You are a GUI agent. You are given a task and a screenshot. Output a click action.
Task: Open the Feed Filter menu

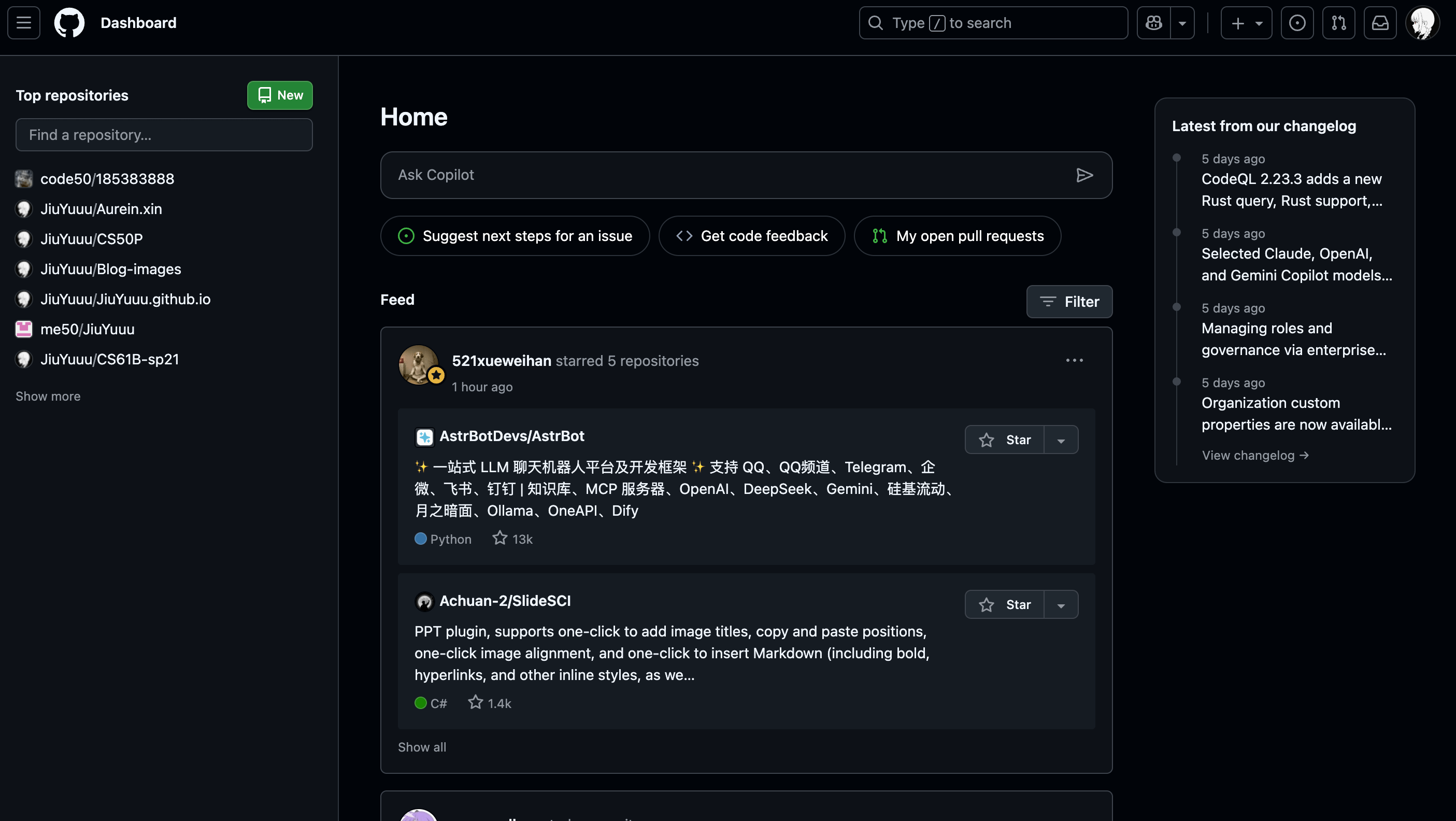tap(1069, 301)
